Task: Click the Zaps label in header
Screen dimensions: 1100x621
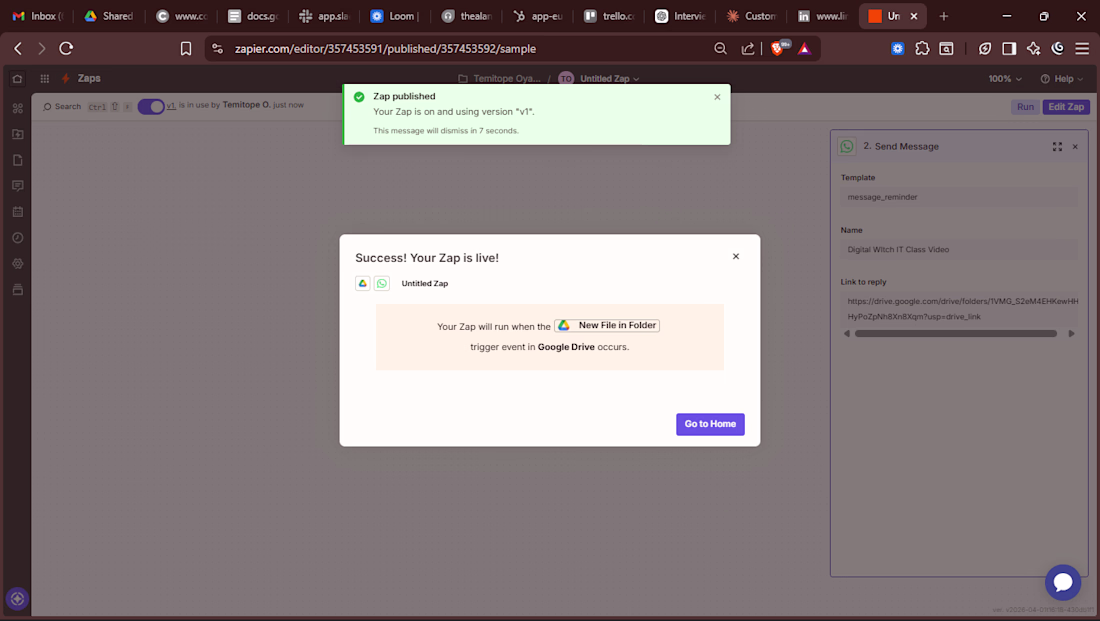Action: (89, 79)
